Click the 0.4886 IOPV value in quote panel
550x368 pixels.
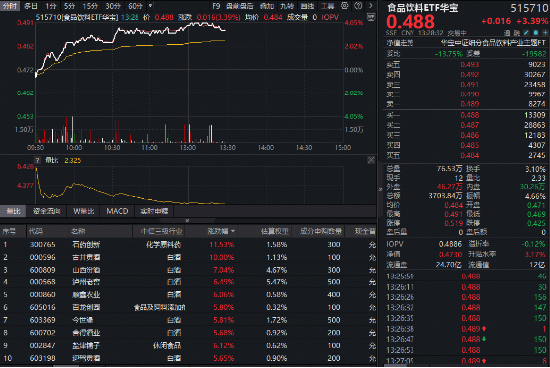[x=450, y=244]
